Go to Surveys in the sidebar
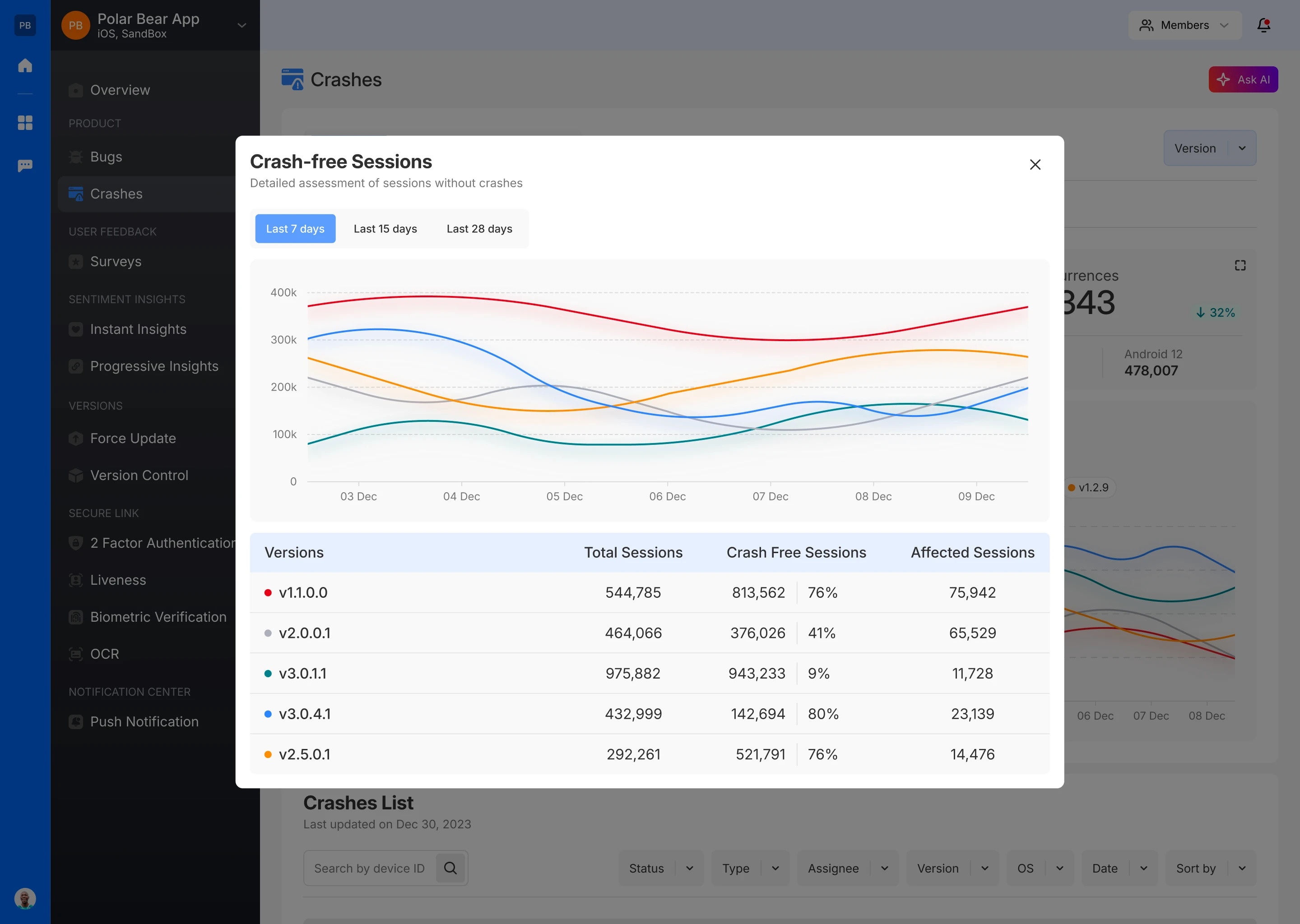Image resolution: width=1300 pixels, height=924 pixels. pyautogui.click(x=116, y=261)
